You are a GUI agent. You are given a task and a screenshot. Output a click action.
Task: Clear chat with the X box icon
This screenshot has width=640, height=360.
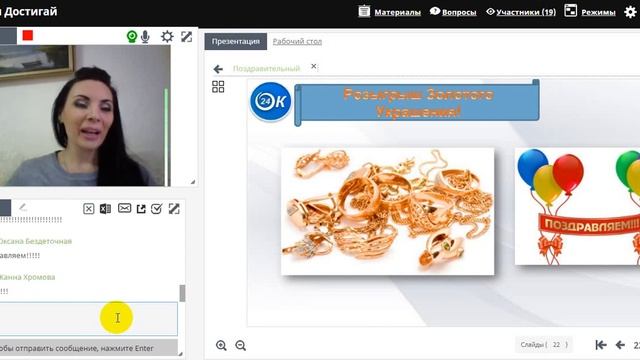coord(89,209)
